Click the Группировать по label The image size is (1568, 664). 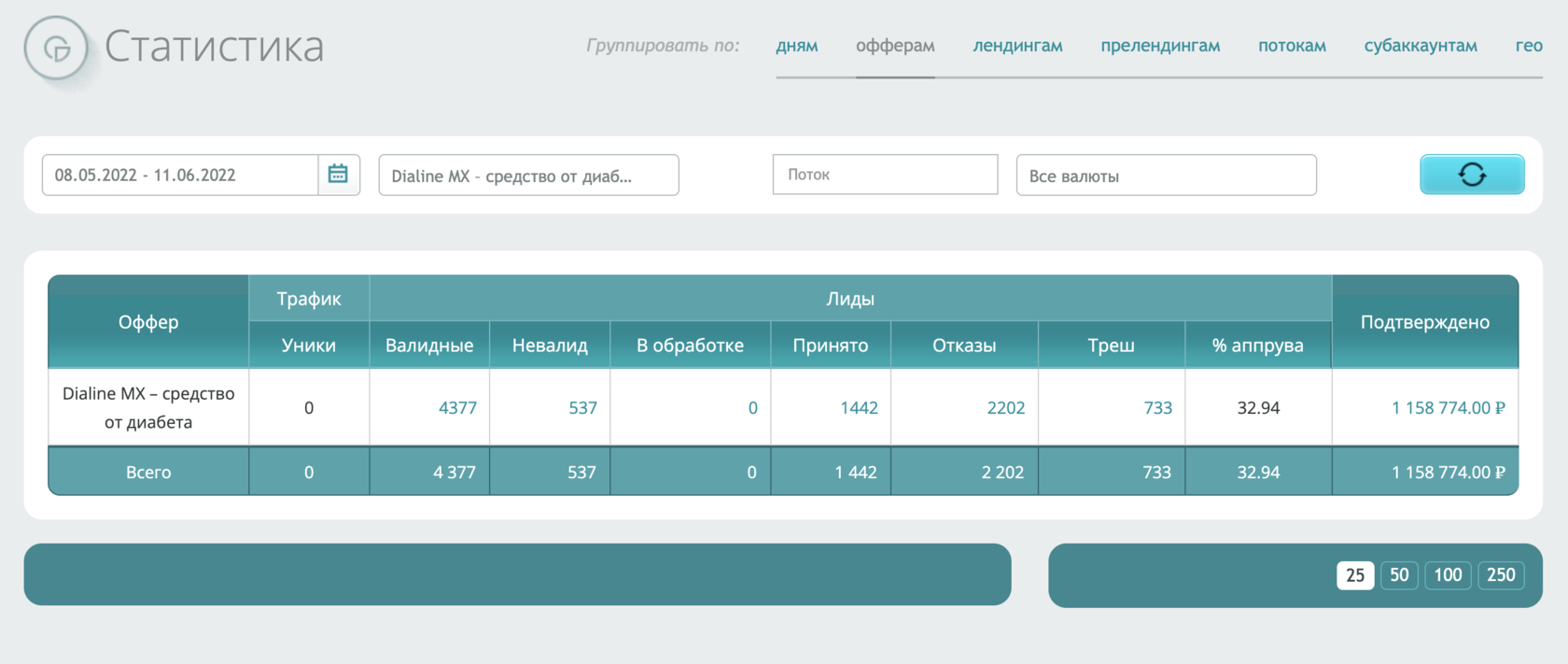[x=663, y=46]
